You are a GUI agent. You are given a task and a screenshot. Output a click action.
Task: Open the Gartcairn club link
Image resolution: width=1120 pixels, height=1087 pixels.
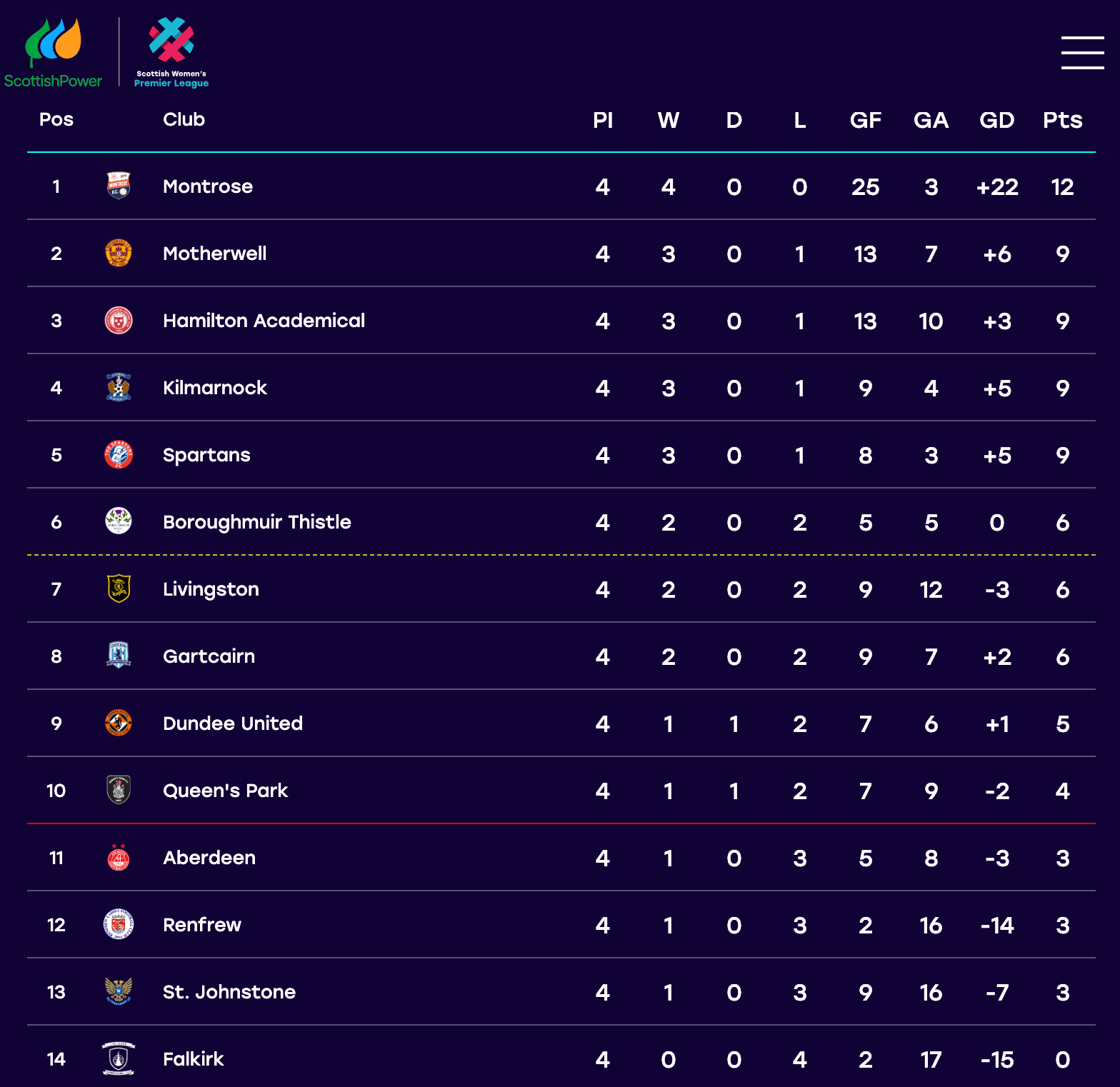coord(209,656)
